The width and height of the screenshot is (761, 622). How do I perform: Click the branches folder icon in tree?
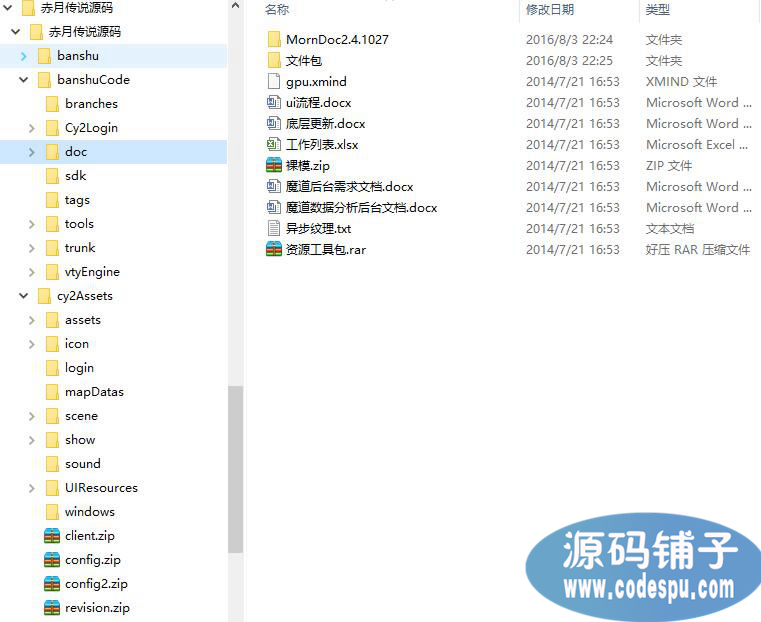(52, 104)
